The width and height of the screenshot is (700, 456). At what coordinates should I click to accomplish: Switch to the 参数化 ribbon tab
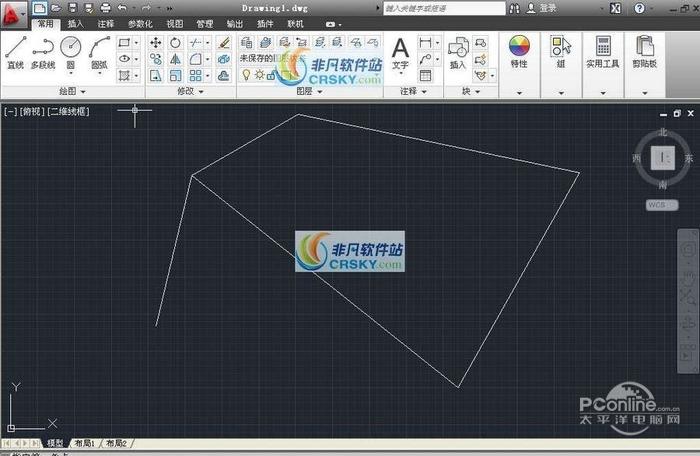[140, 24]
